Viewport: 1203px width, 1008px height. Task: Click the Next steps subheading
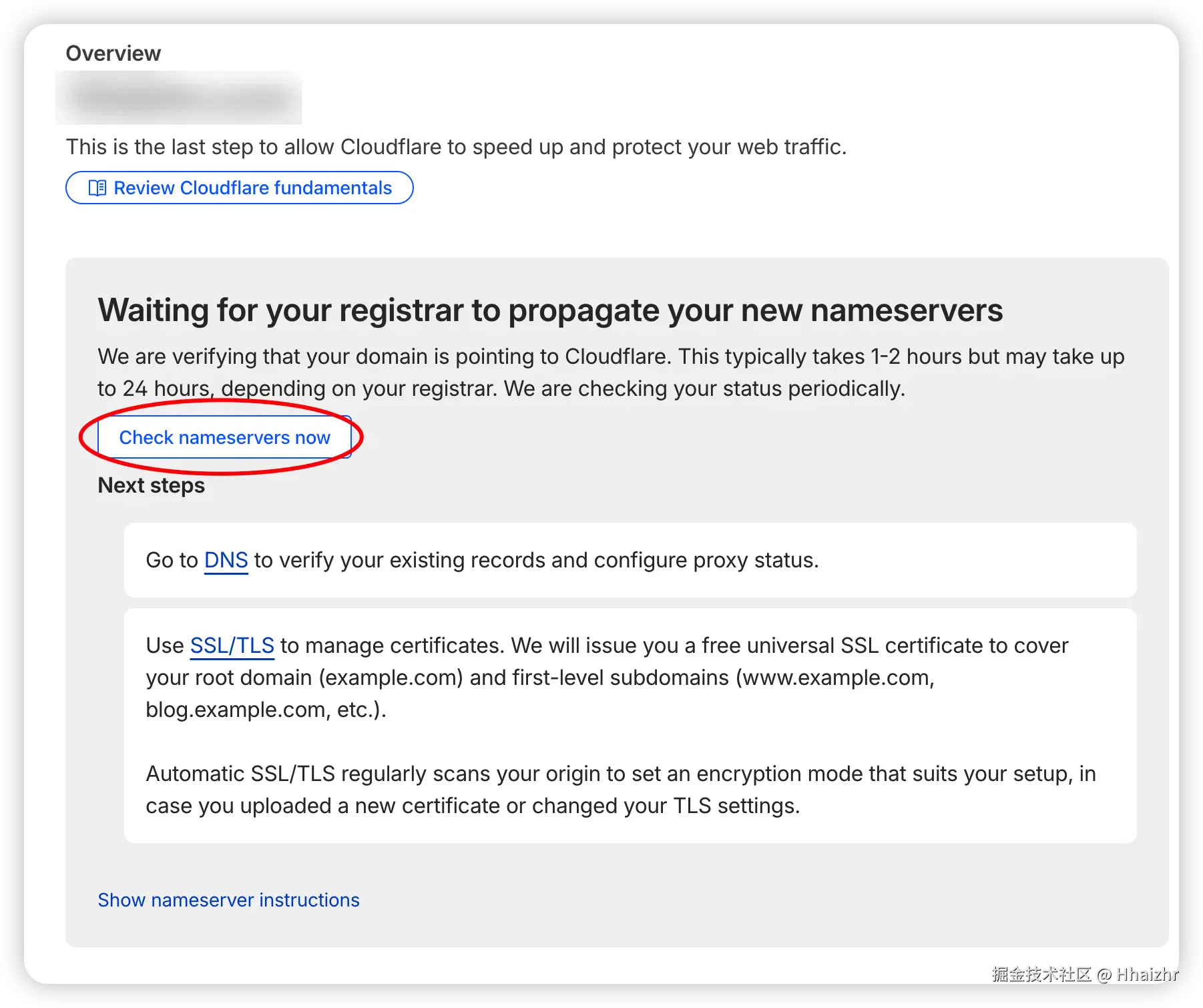coord(151,485)
